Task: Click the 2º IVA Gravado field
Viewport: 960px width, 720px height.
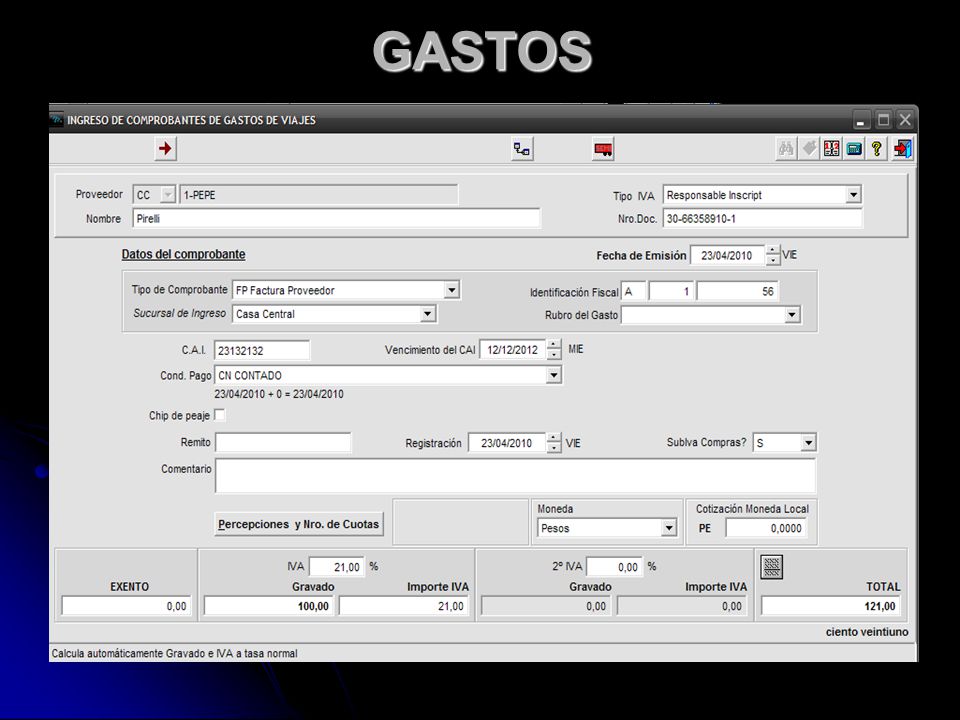Action: tap(546, 606)
